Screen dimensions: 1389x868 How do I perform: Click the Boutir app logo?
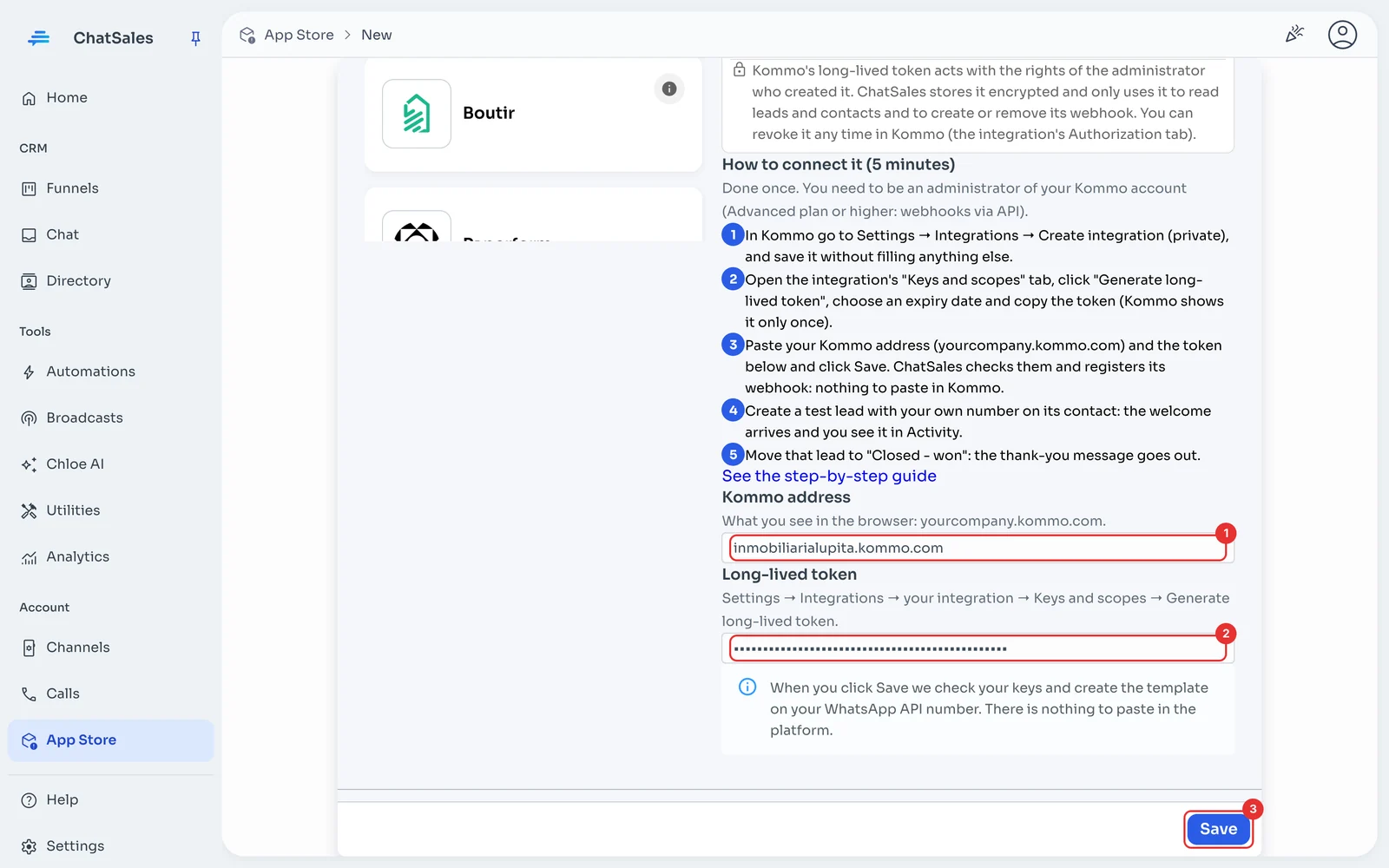click(417, 114)
